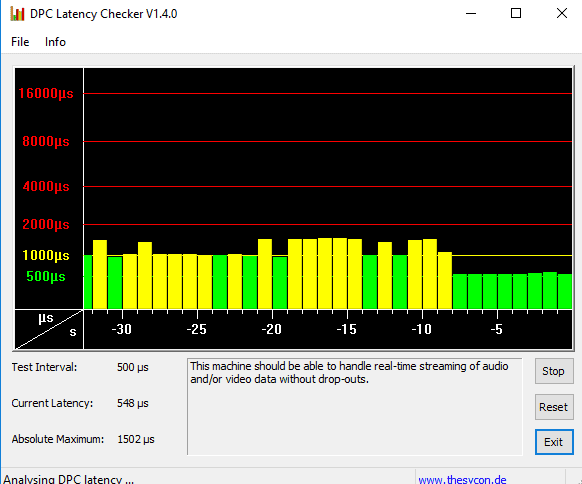This screenshot has height=484, width=582.
Task: Click the Exit button
Action: [554, 442]
